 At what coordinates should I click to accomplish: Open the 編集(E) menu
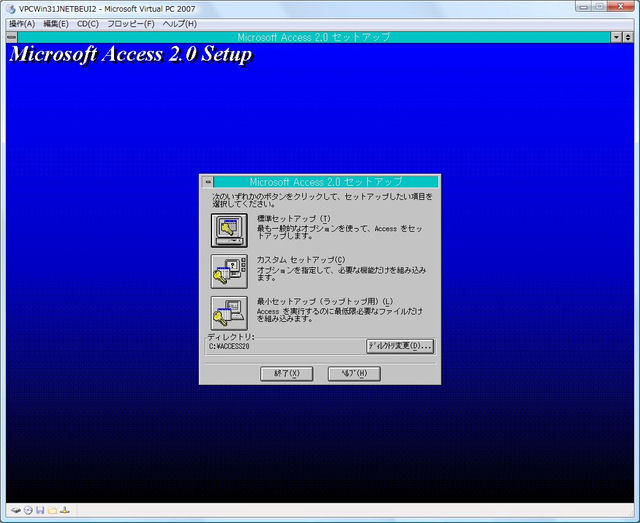point(56,24)
